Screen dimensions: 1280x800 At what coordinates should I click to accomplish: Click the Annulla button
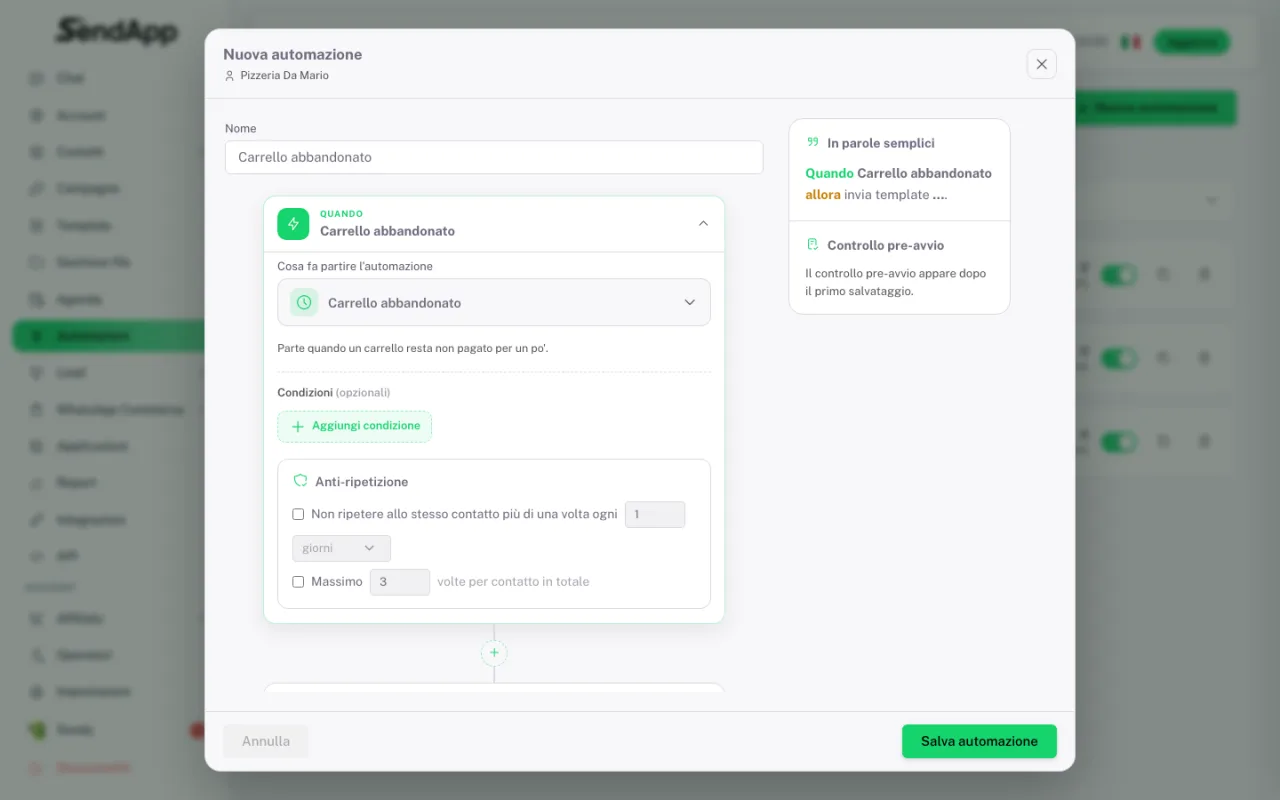[x=266, y=741]
